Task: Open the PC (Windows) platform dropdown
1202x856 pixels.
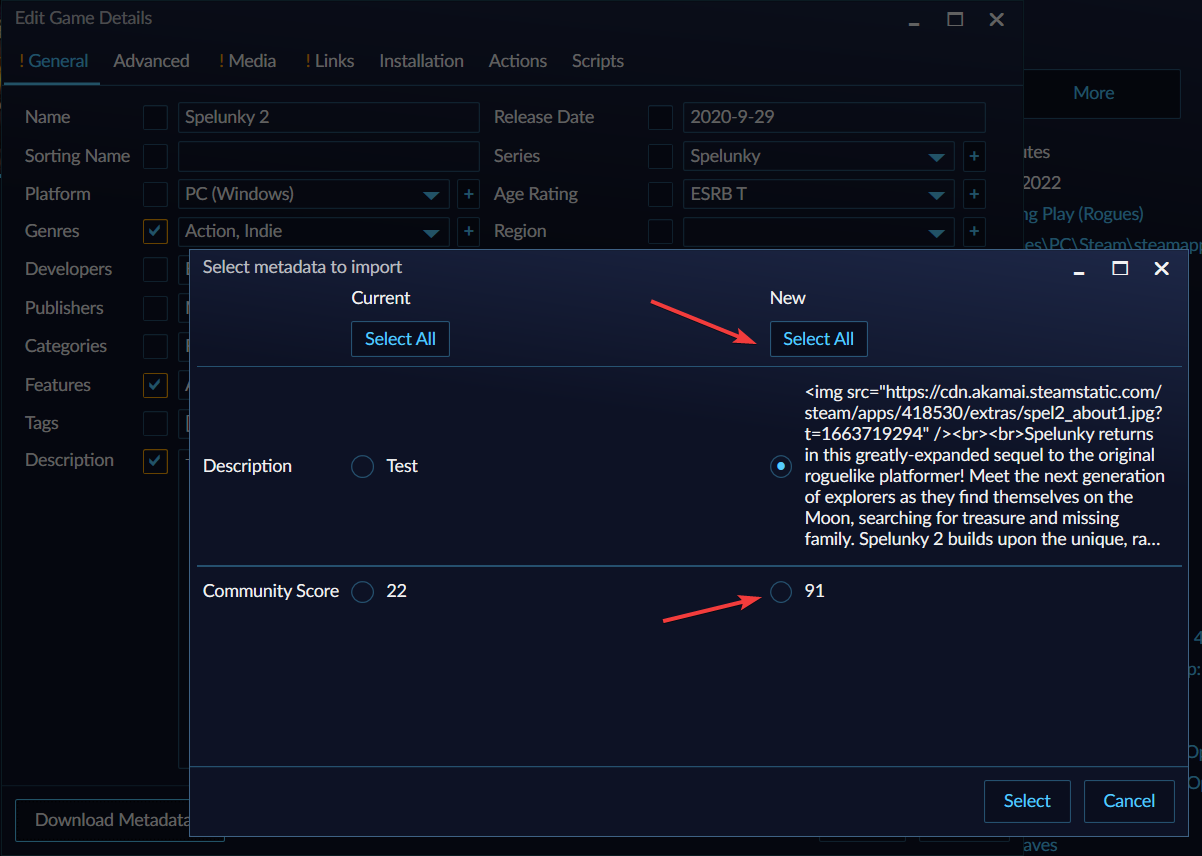Action: click(x=432, y=194)
